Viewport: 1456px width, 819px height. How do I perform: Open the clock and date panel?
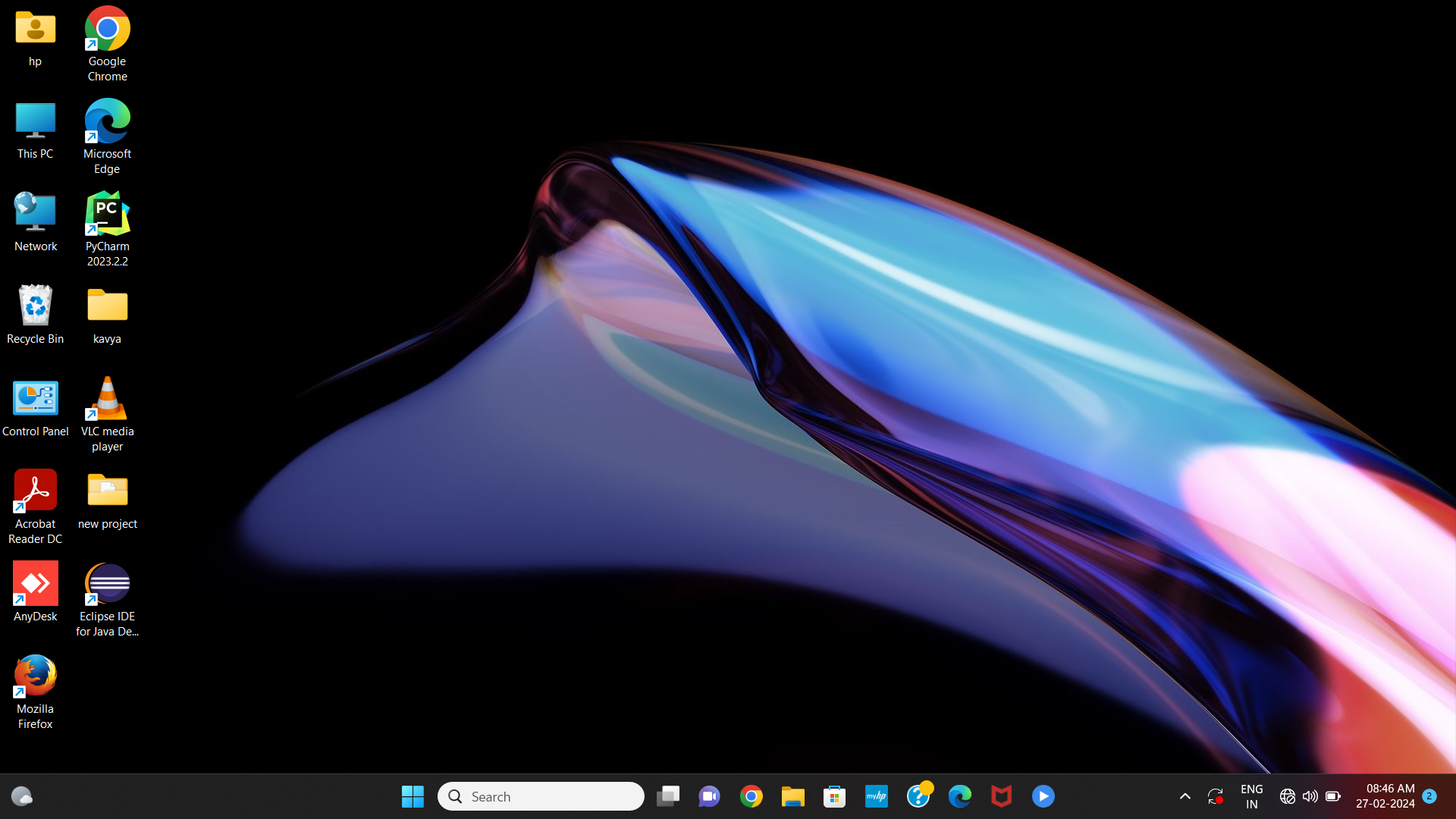tap(1385, 796)
